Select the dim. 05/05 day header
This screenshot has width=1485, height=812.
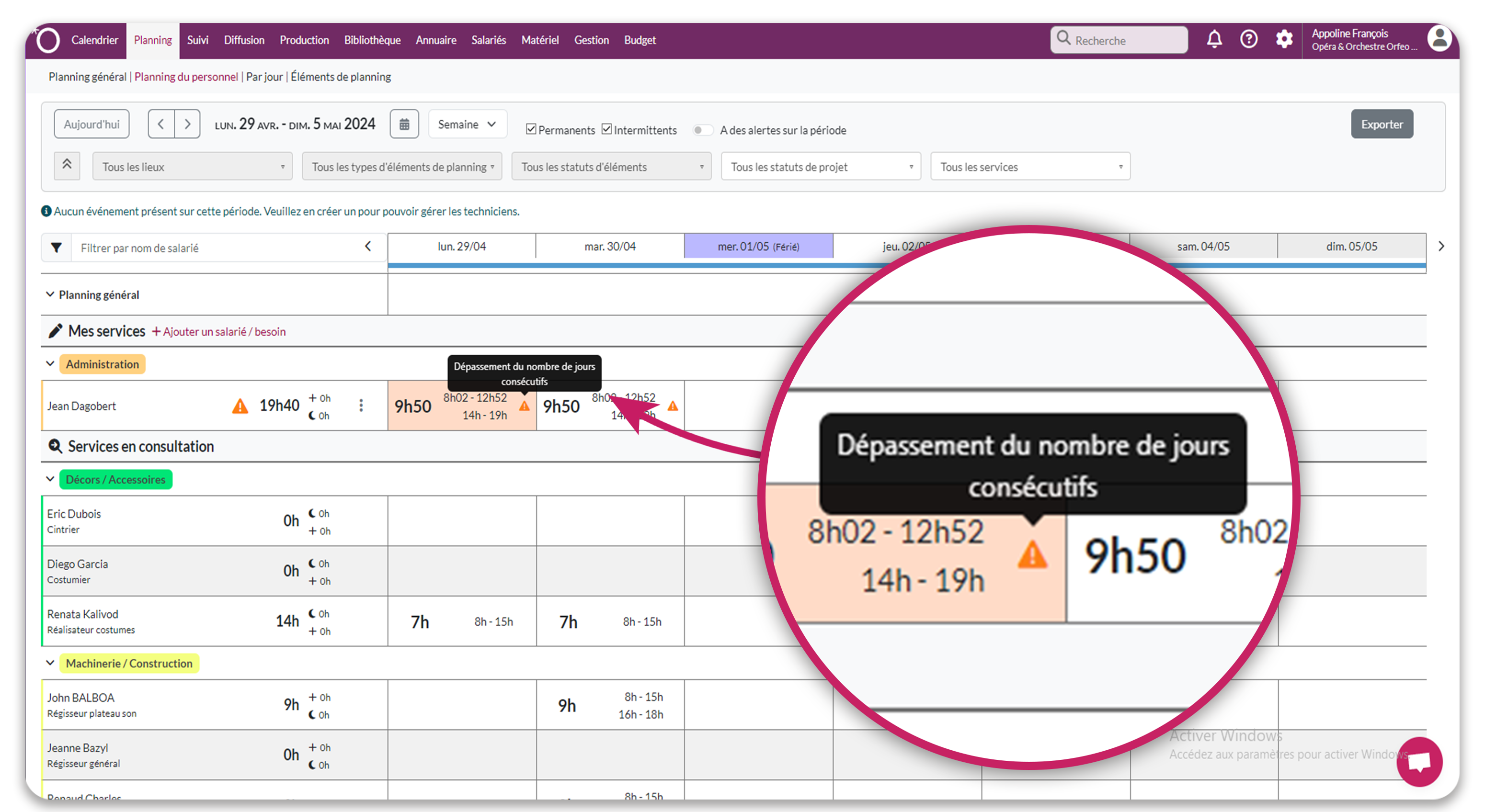point(1351,247)
